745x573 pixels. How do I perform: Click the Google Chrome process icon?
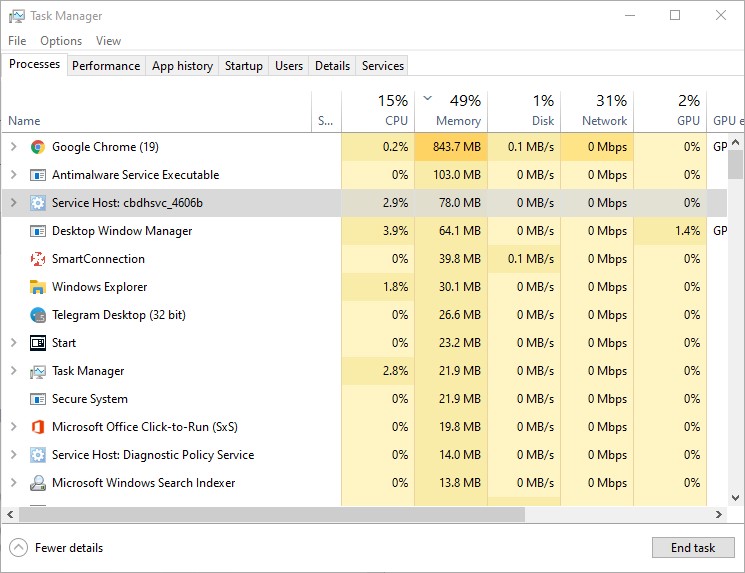38,147
